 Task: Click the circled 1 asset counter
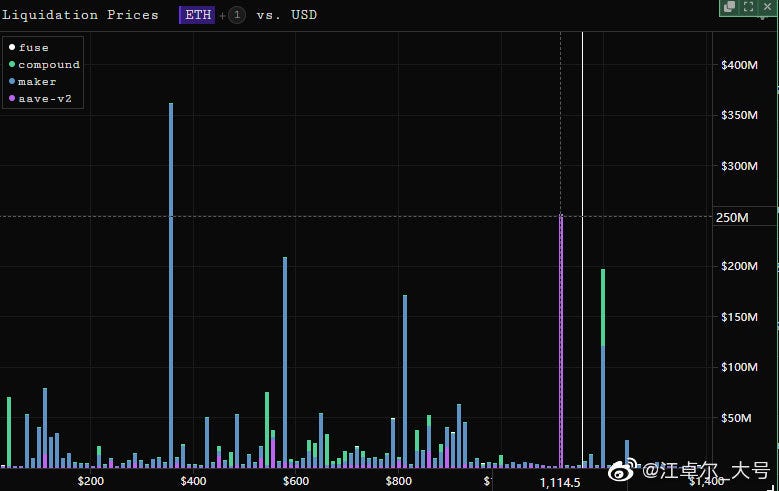pyautogui.click(x=237, y=15)
